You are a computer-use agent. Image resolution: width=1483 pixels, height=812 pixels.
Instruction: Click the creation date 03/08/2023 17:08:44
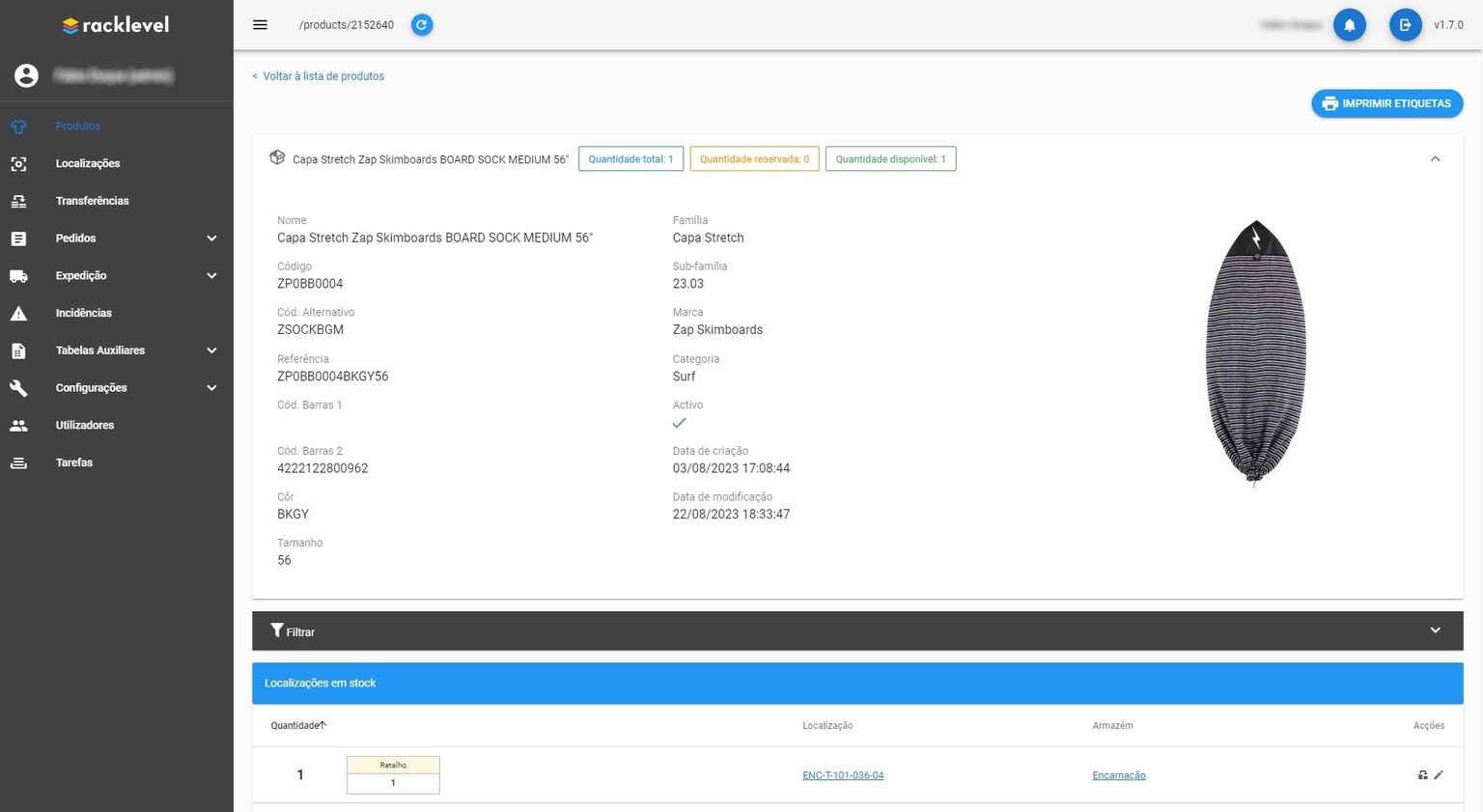(x=731, y=468)
